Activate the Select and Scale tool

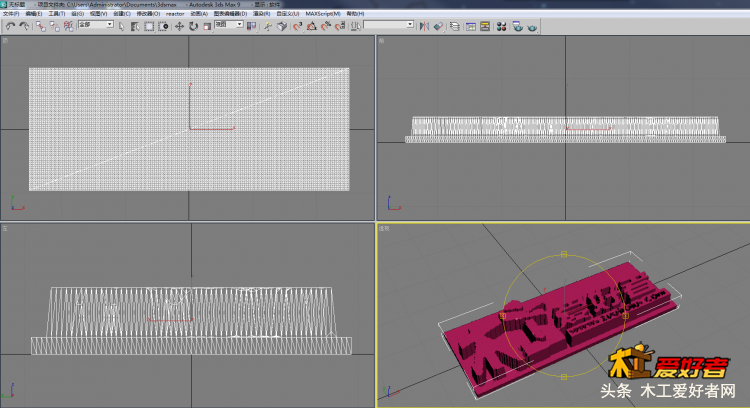(x=207, y=26)
